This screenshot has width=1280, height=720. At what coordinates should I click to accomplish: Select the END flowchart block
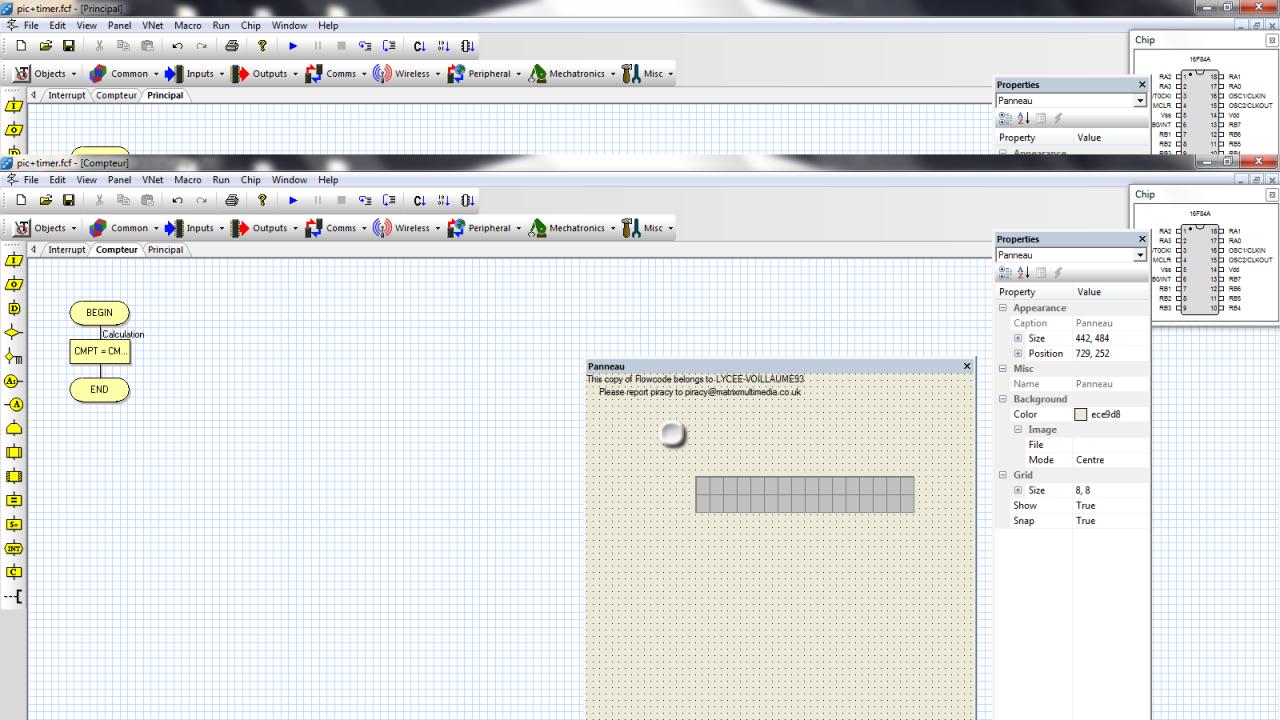tap(99, 390)
